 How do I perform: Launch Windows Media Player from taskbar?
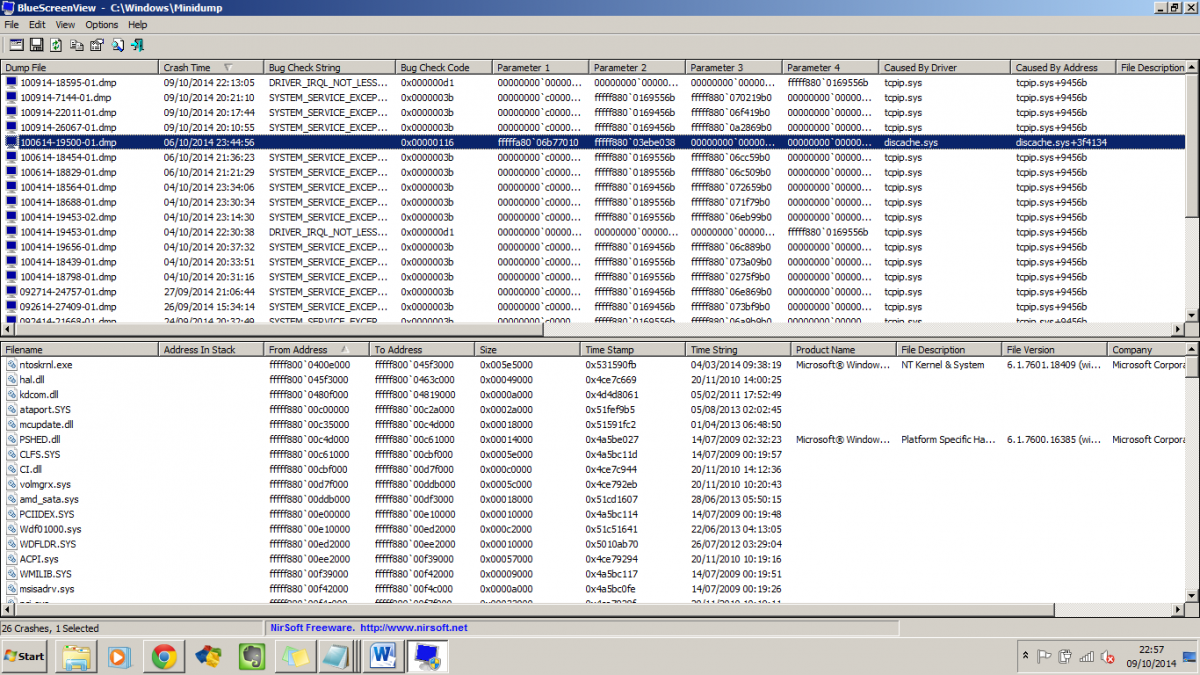(120, 657)
